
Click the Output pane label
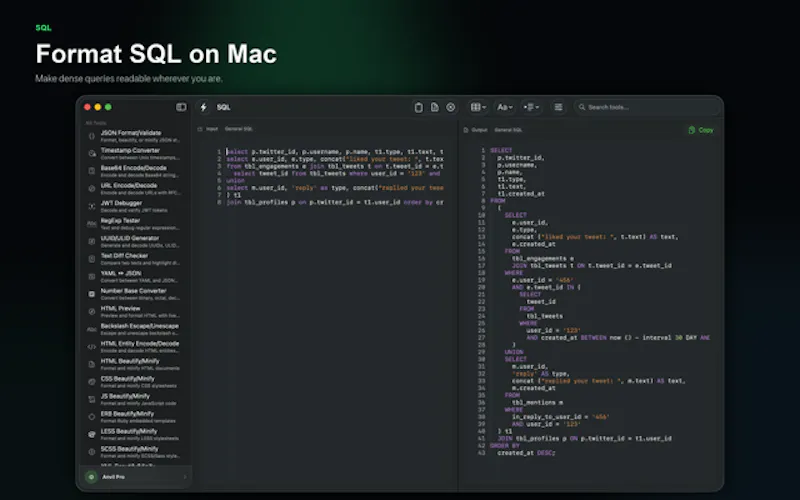click(x=479, y=130)
